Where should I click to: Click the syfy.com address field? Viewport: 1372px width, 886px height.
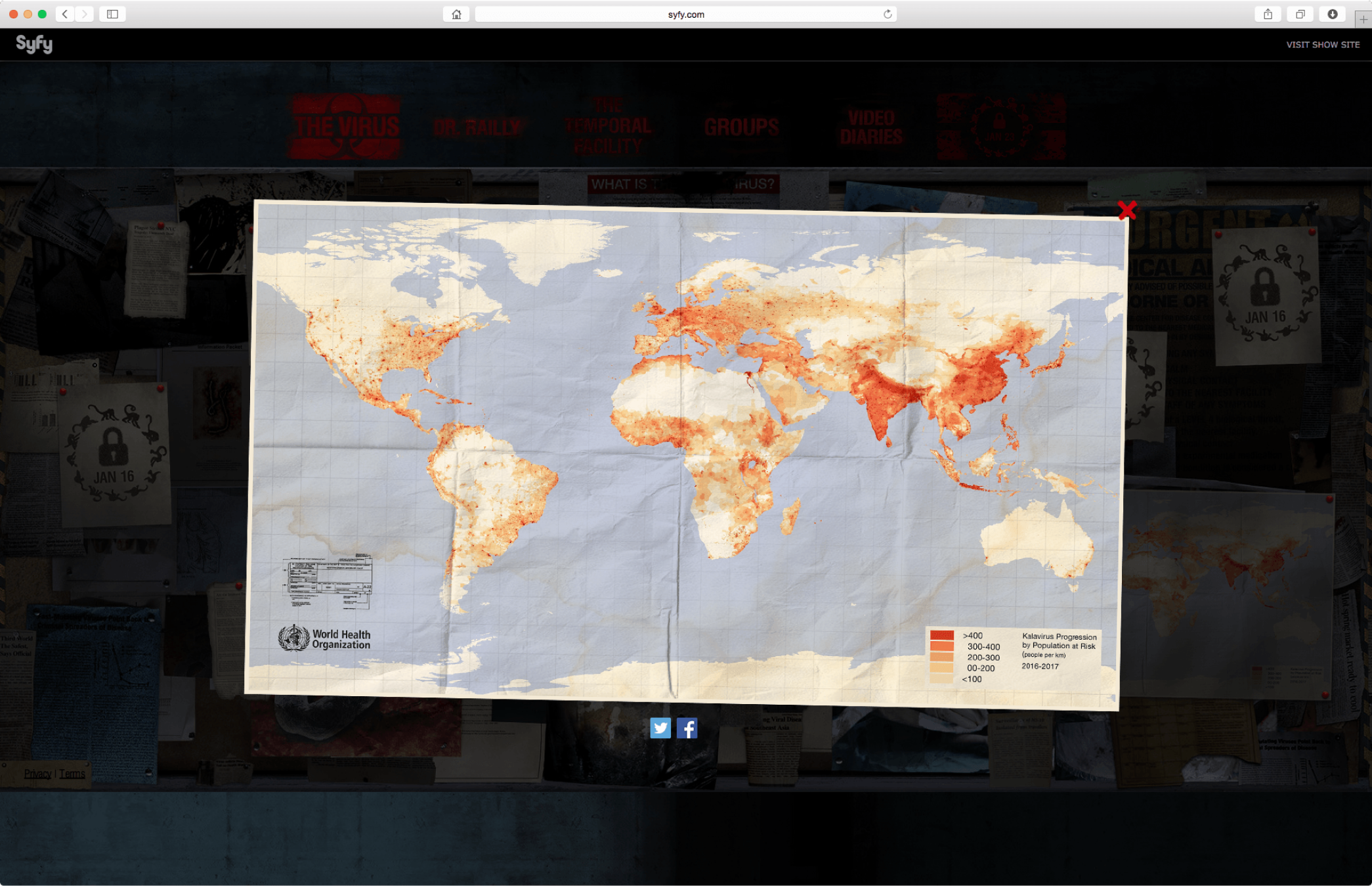coord(685,14)
